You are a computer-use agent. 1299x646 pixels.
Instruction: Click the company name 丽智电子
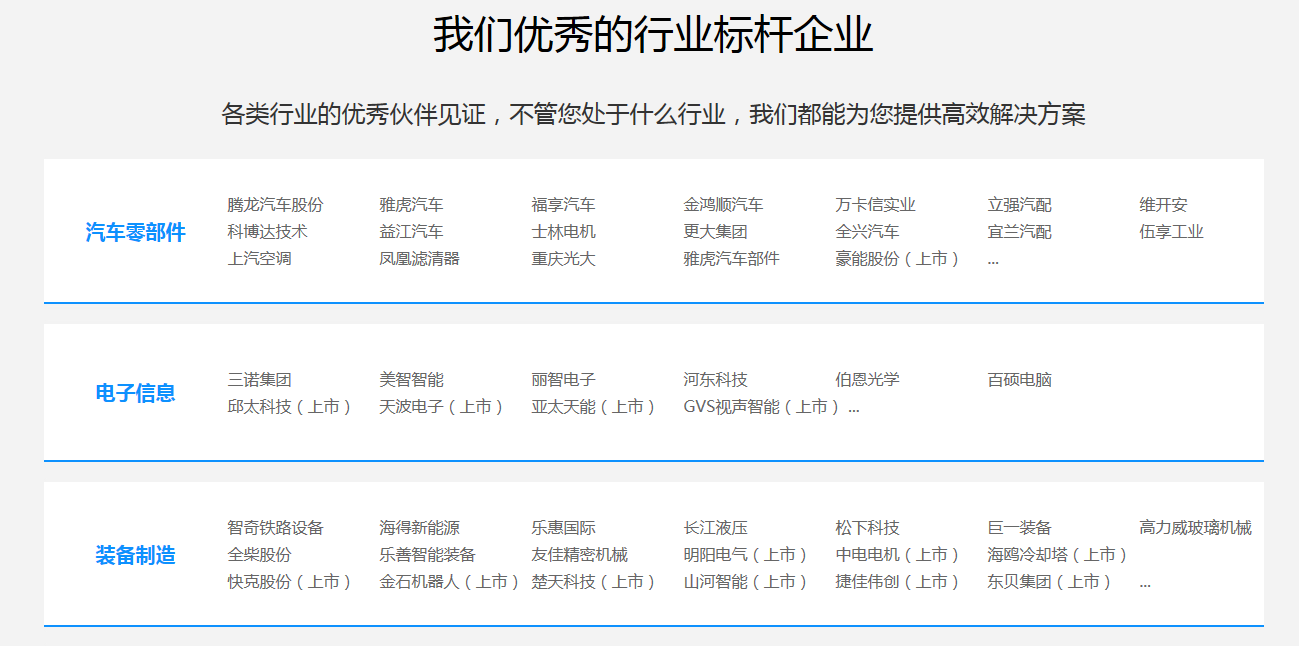pos(564,380)
